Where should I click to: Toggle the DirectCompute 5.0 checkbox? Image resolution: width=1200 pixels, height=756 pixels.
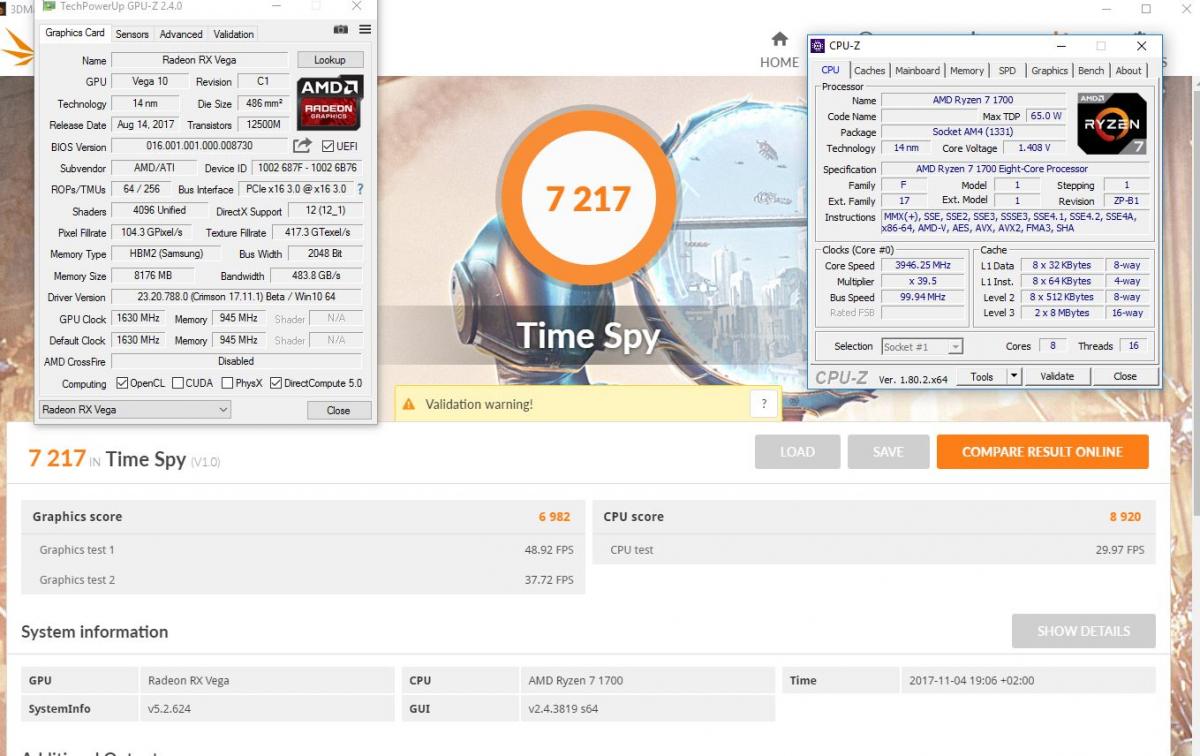(276, 383)
